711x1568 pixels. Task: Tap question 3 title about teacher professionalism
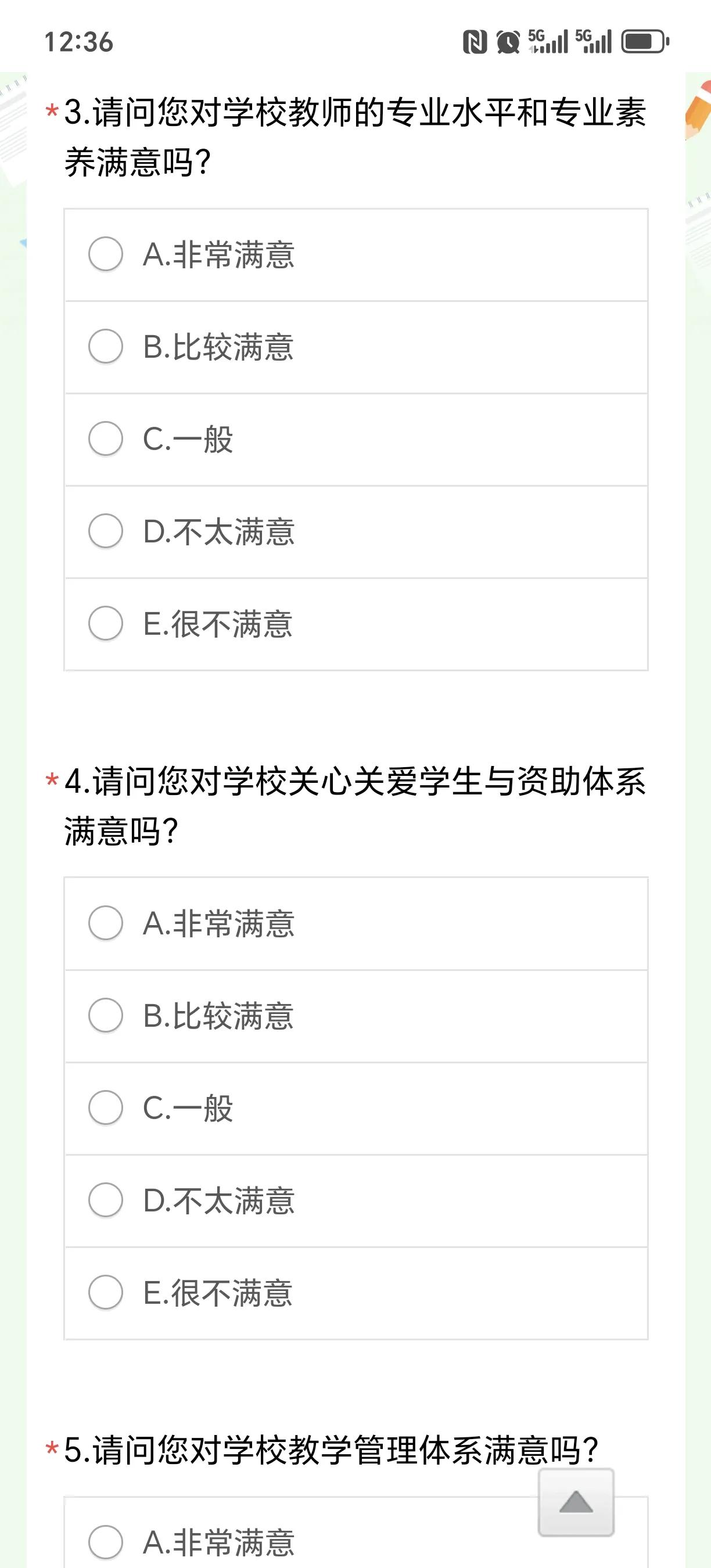(355, 138)
